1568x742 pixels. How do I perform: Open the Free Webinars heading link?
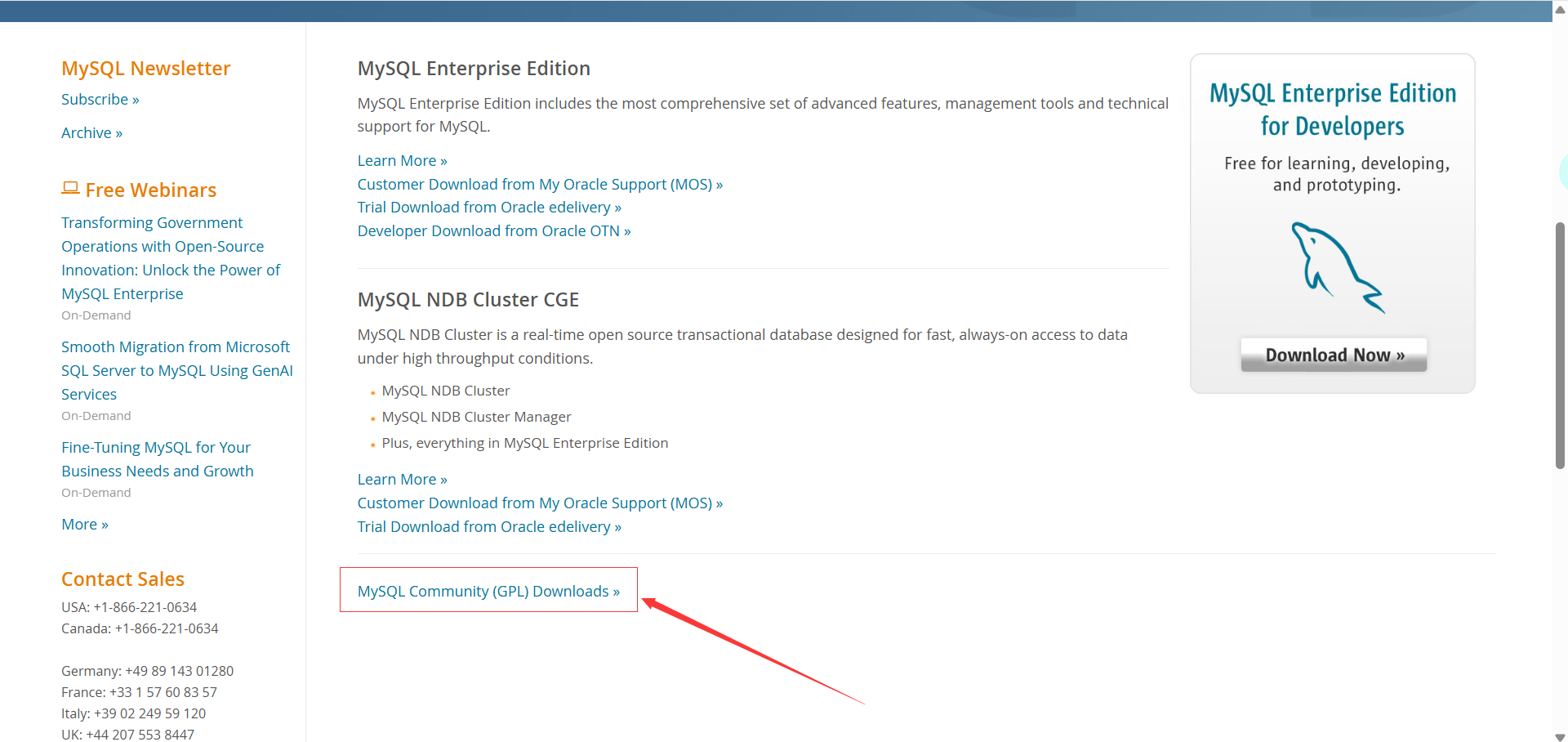(x=151, y=190)
